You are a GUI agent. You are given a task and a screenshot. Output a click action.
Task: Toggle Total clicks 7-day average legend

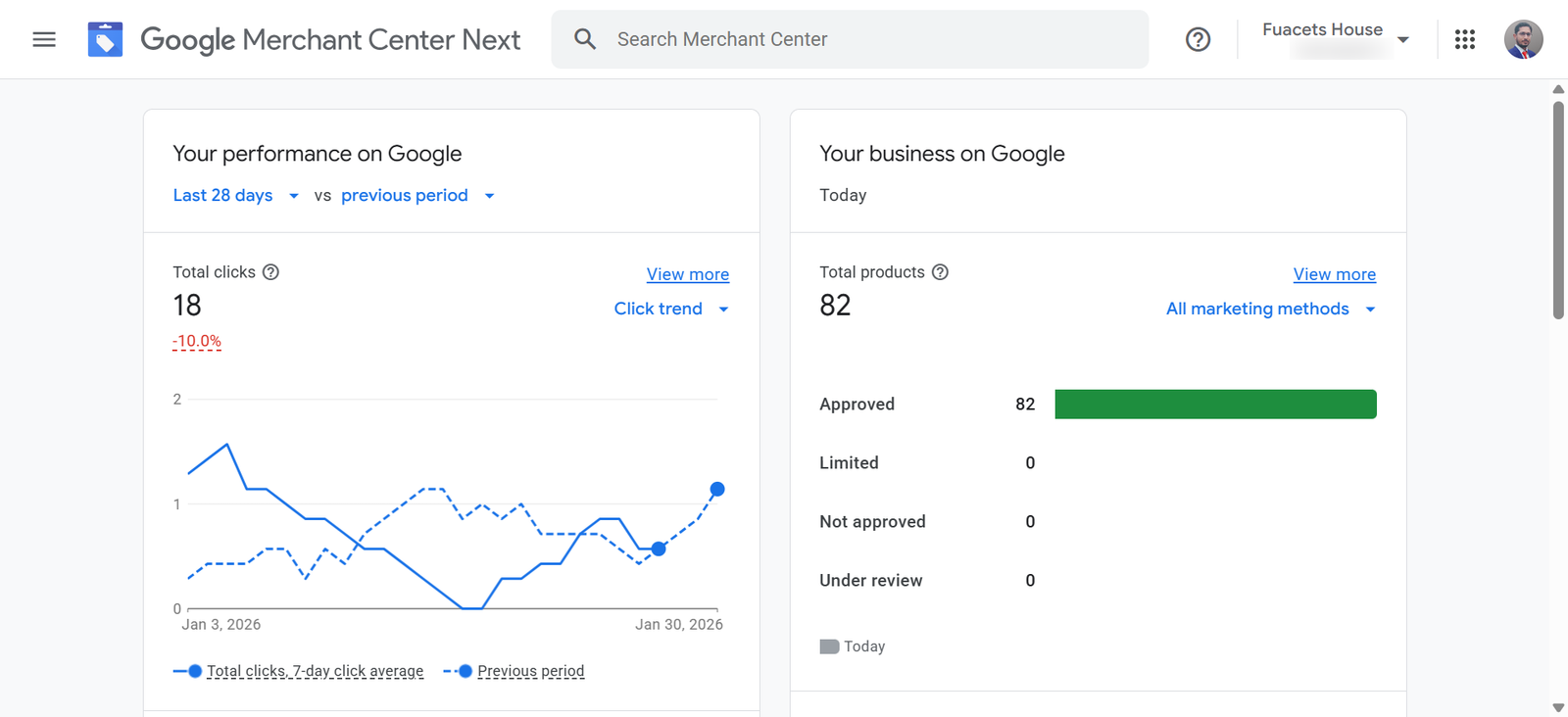pyautogui.click(x=314, y=671)
